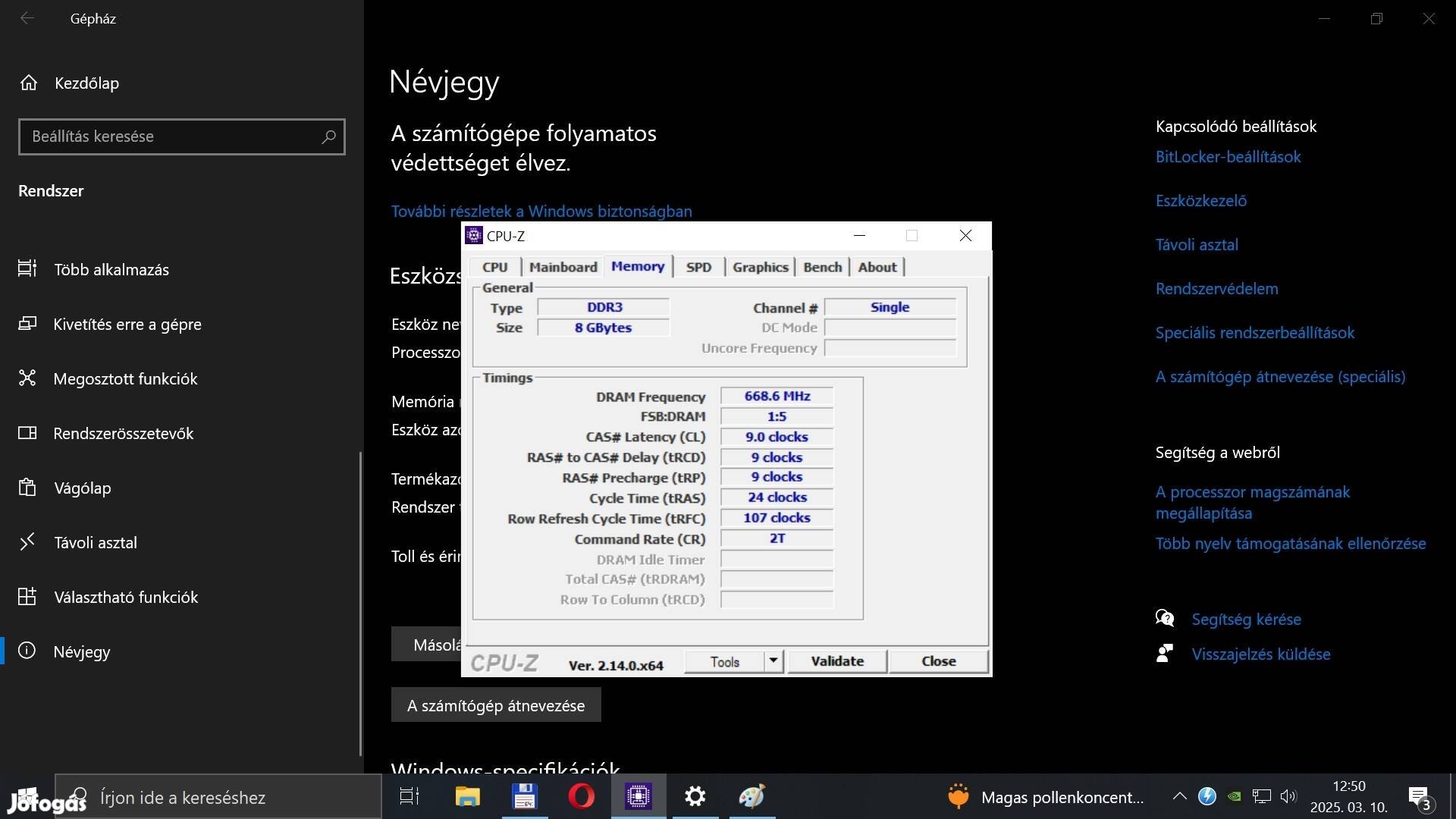This screenshot has height=819, width=1456.
Task: Click A számítógép átnevezése (speciális) link
Action: (x=1280, y=376)
